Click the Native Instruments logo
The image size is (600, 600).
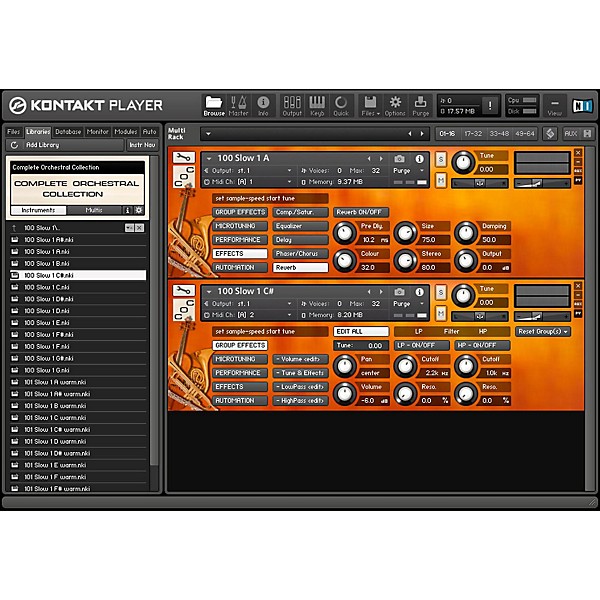coord(582,106)
